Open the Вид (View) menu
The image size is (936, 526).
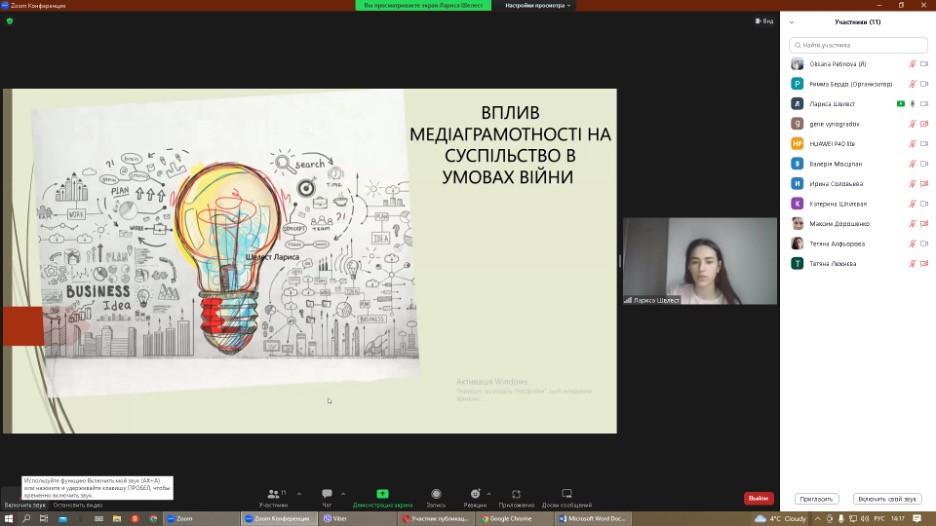pos(763,21)
